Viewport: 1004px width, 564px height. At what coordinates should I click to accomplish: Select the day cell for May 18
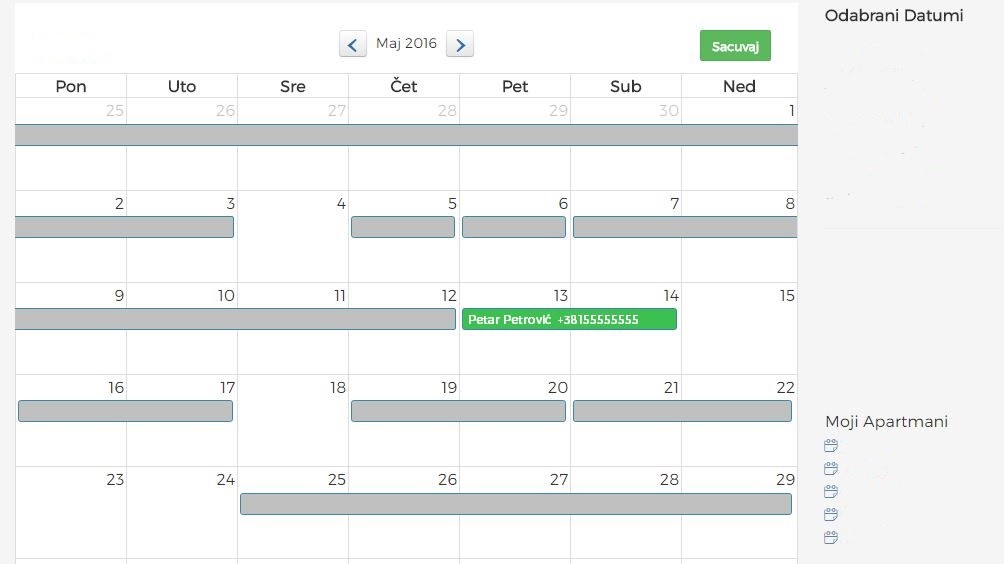[x=293, y=430]
